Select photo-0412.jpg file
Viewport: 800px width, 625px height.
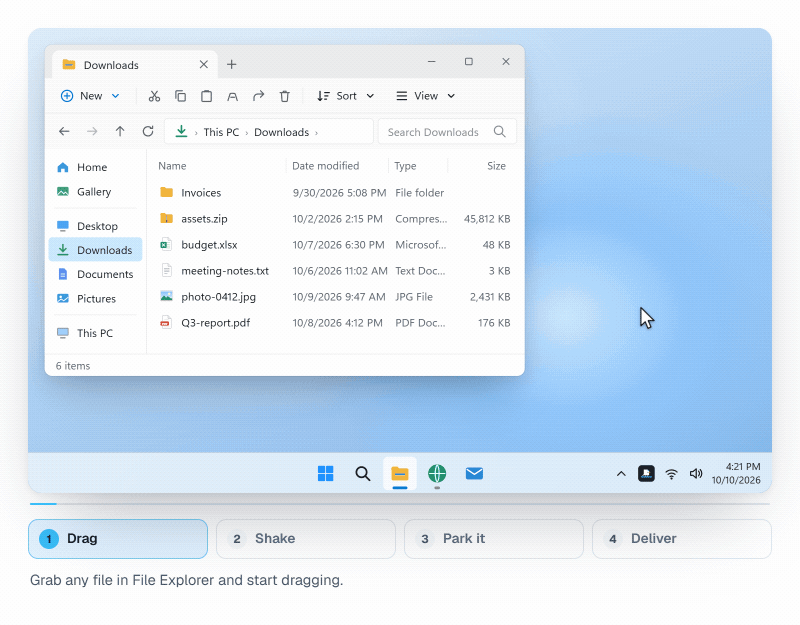coord(335,297)
